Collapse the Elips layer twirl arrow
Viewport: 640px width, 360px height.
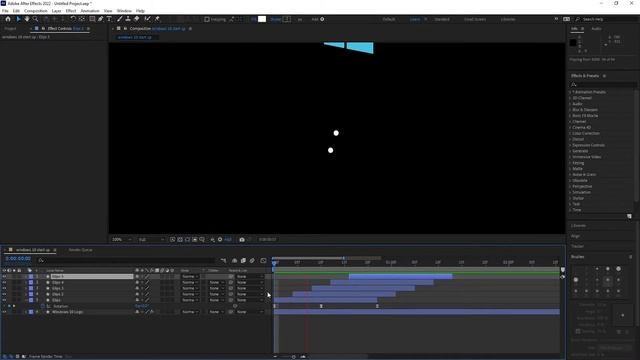(26, 300)
